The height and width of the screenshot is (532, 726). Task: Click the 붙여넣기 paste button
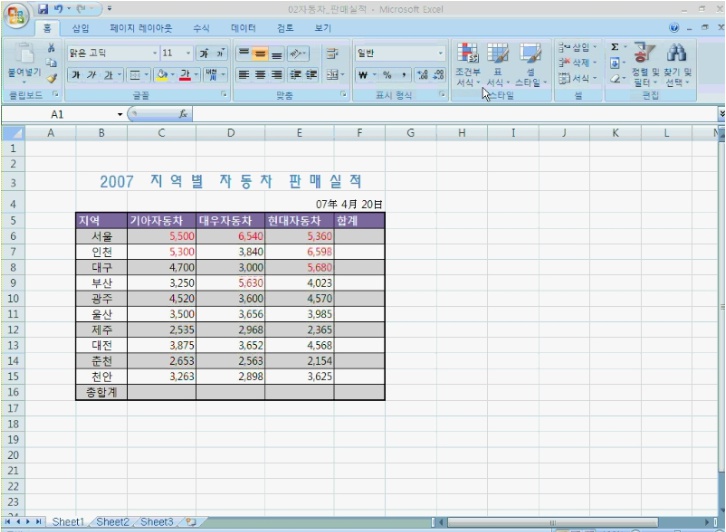click(25, 63)
